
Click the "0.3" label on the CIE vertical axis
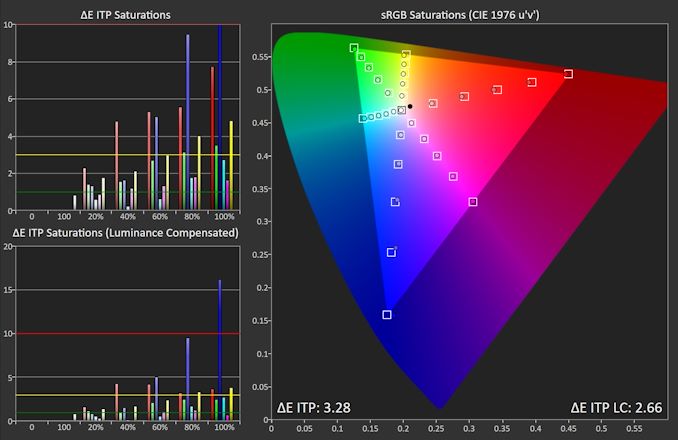[260, 222]
